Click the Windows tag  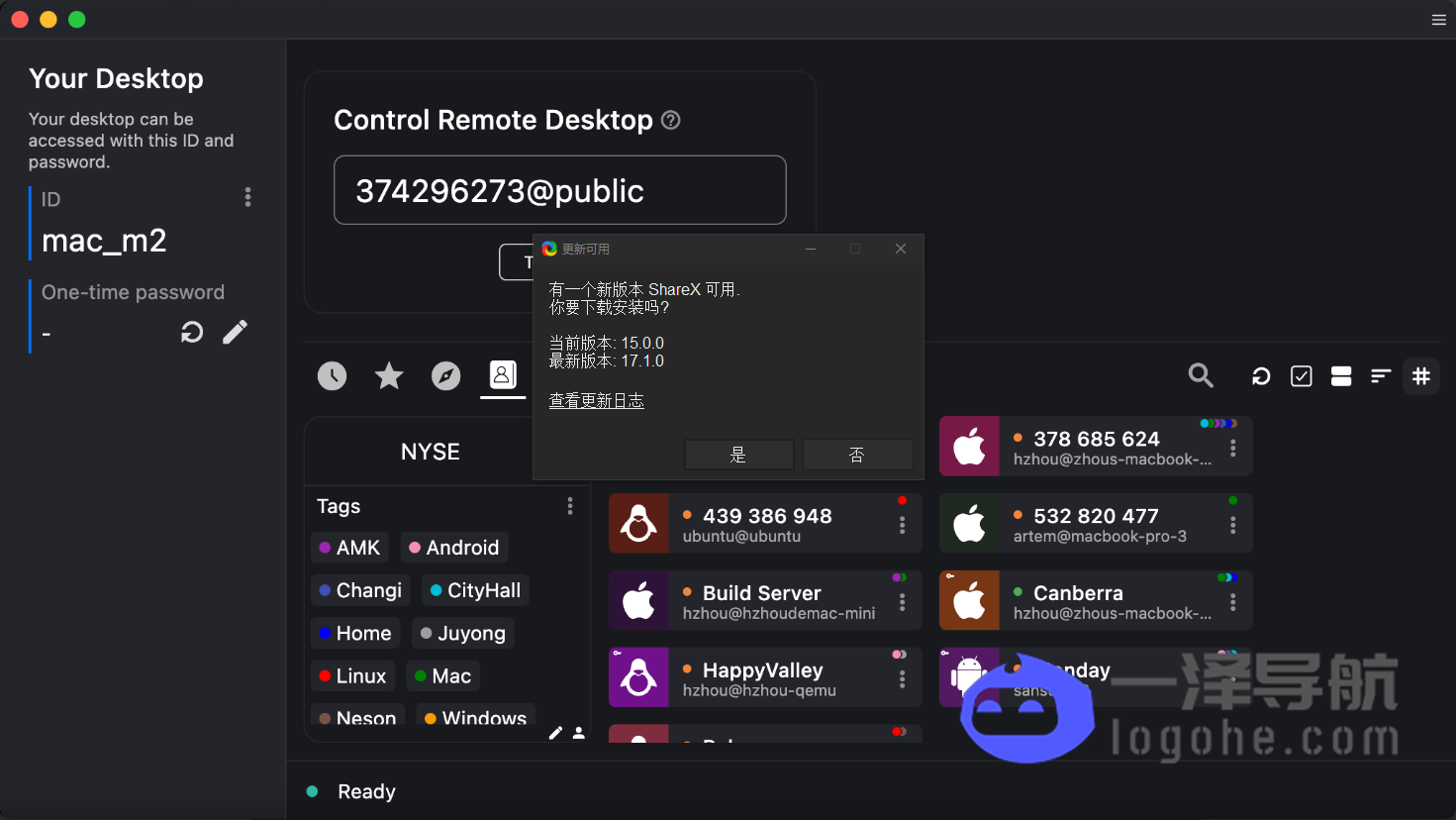476,716
